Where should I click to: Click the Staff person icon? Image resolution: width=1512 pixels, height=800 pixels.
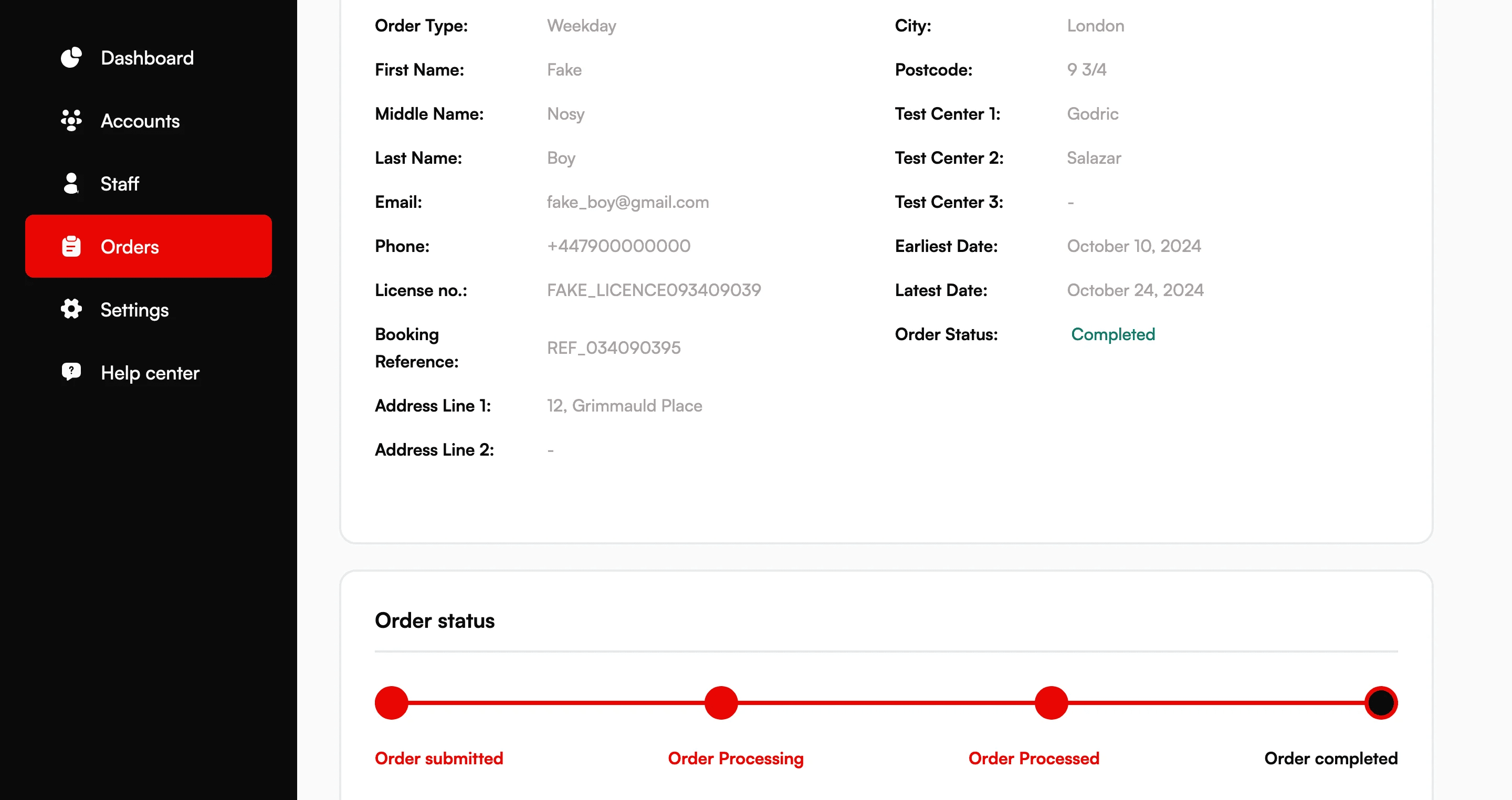pos(71,183)
